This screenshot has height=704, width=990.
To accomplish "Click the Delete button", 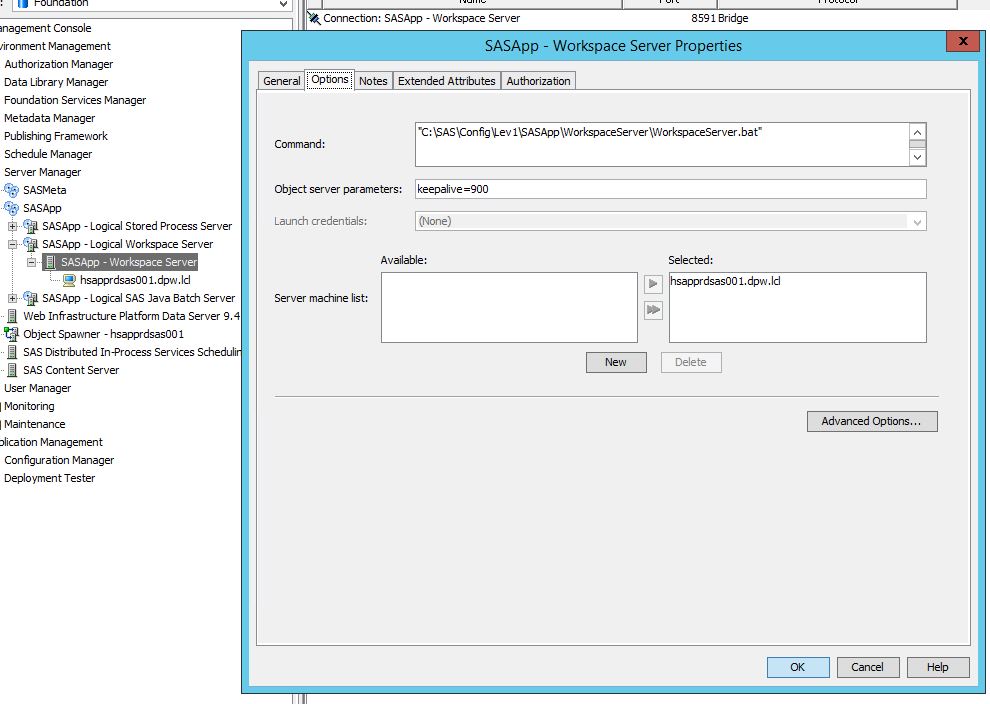I will (691, 362).
